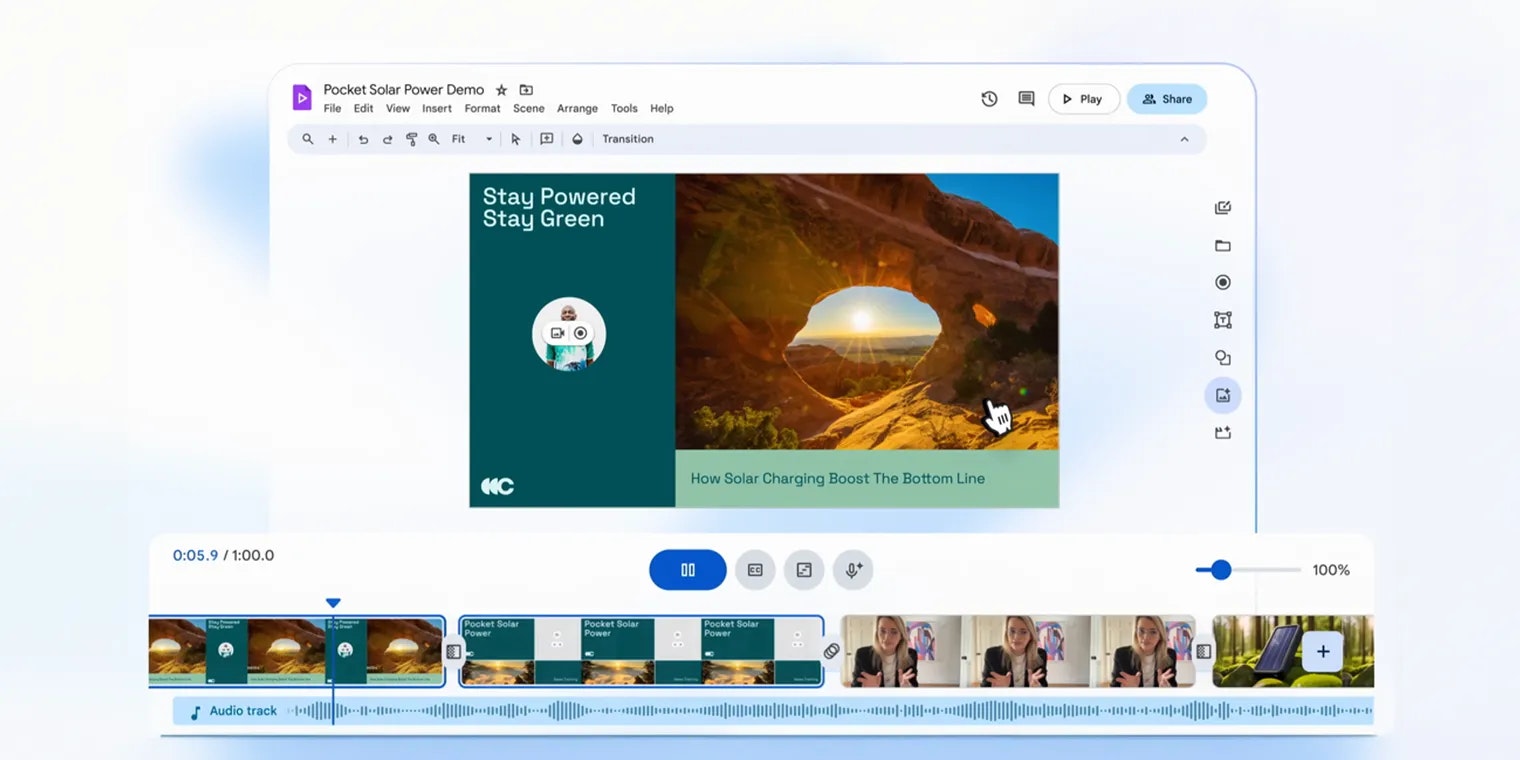Undo the last action

pyautogui.click(x=363, y=139)
